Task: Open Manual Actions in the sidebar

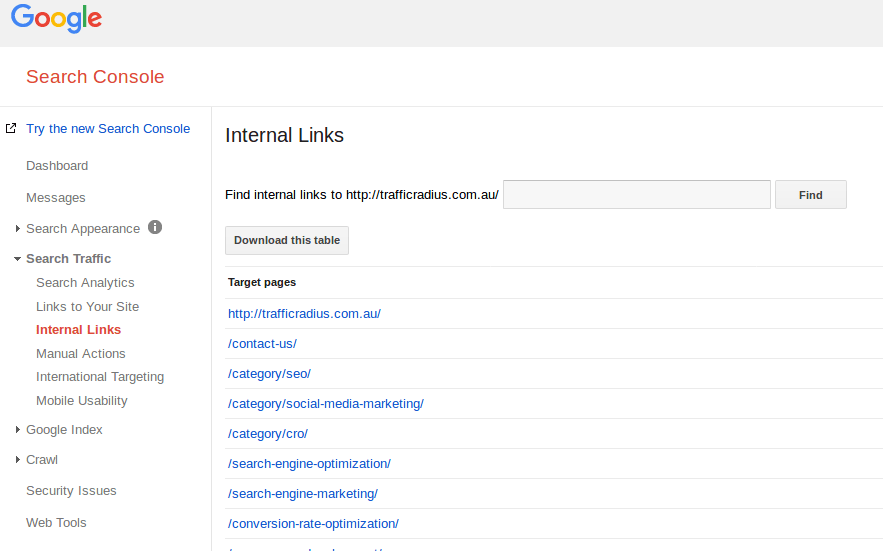Action: coord(81,354)
